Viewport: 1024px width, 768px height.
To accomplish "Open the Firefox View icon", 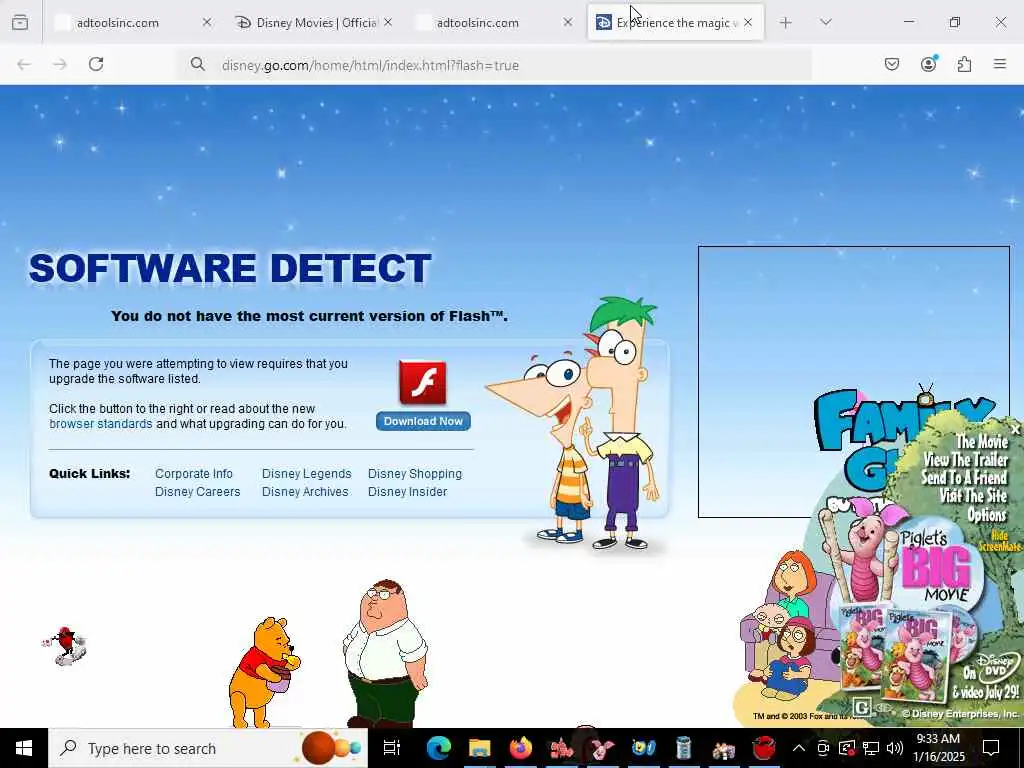I will click(x=20, y=23).
